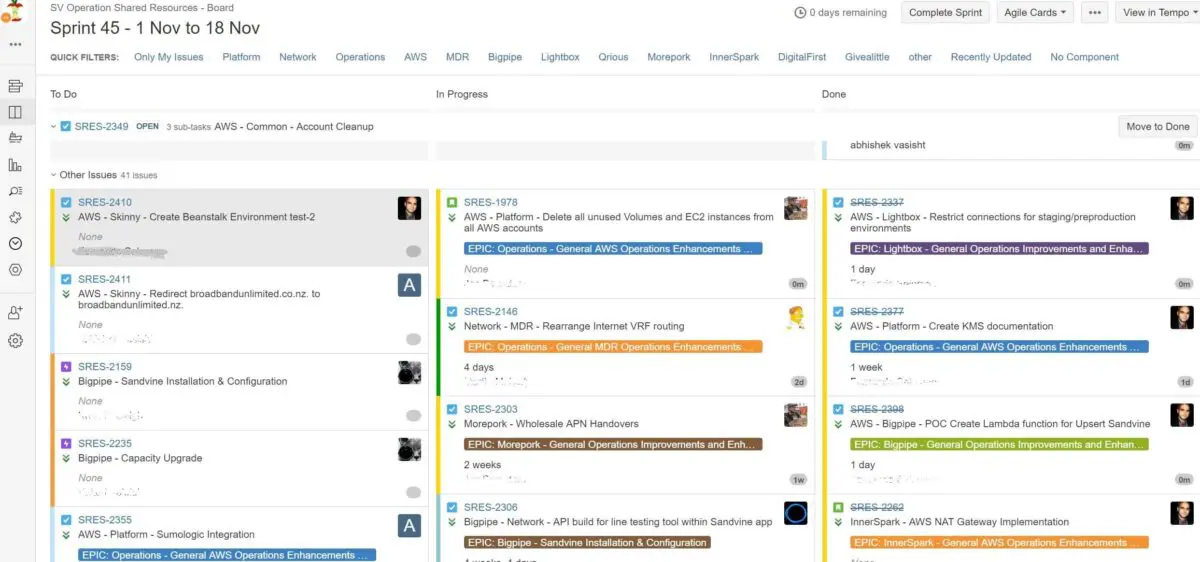
Task: Click the story type icon of SRES-1978
Action: point(452,202)
